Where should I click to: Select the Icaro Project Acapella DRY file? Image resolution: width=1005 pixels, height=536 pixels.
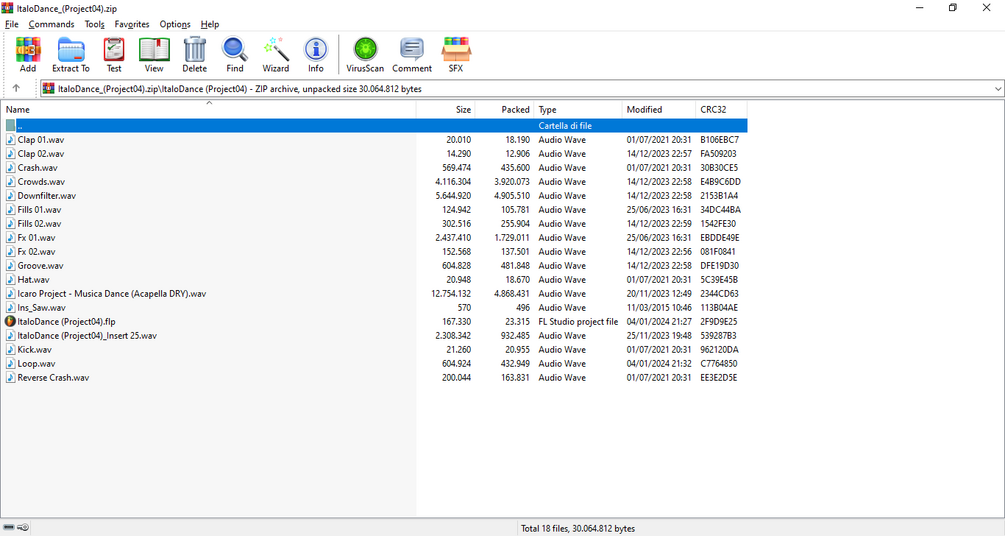(112, 294)
